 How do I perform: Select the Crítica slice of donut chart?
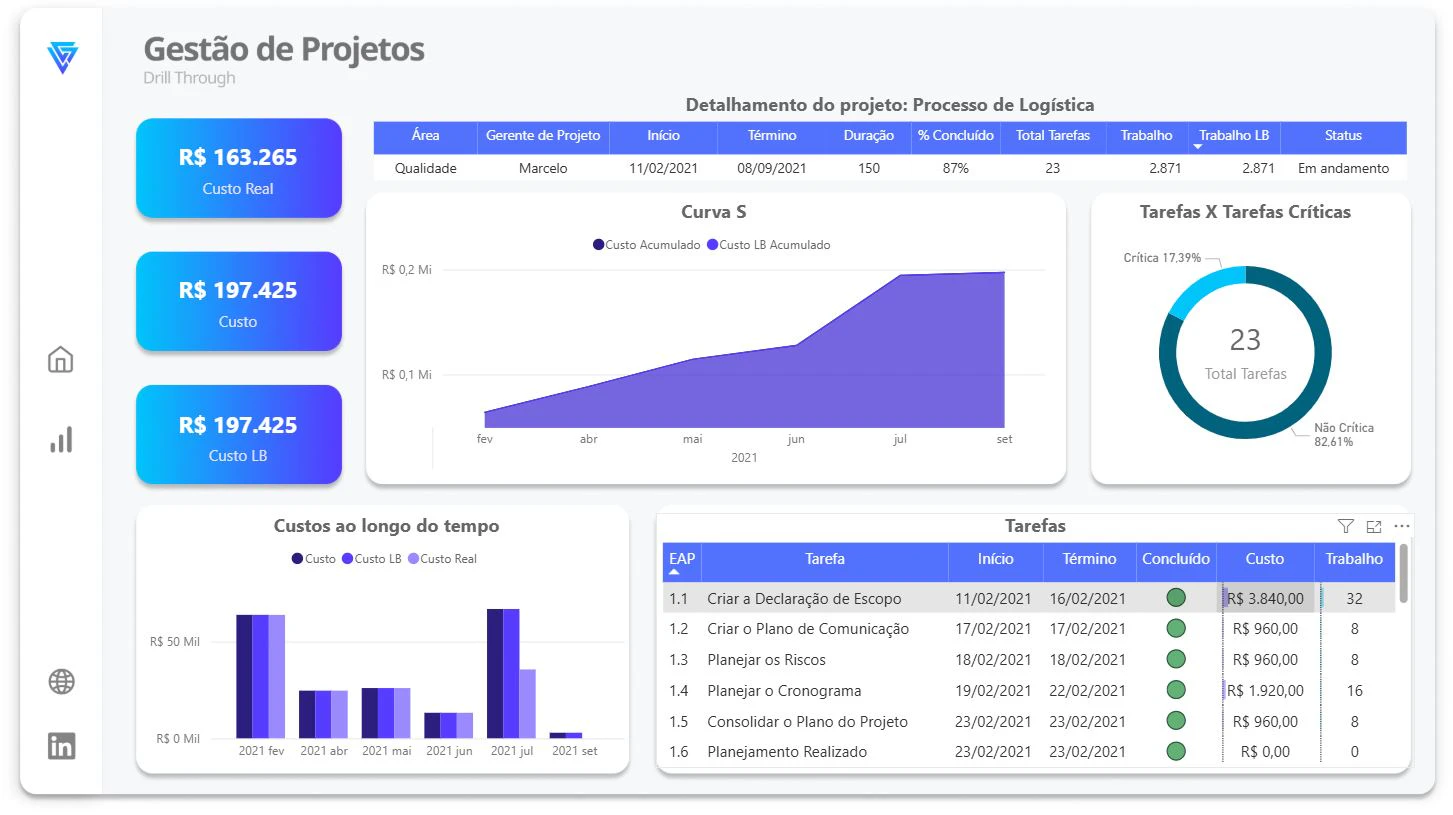click(1201, 287)
